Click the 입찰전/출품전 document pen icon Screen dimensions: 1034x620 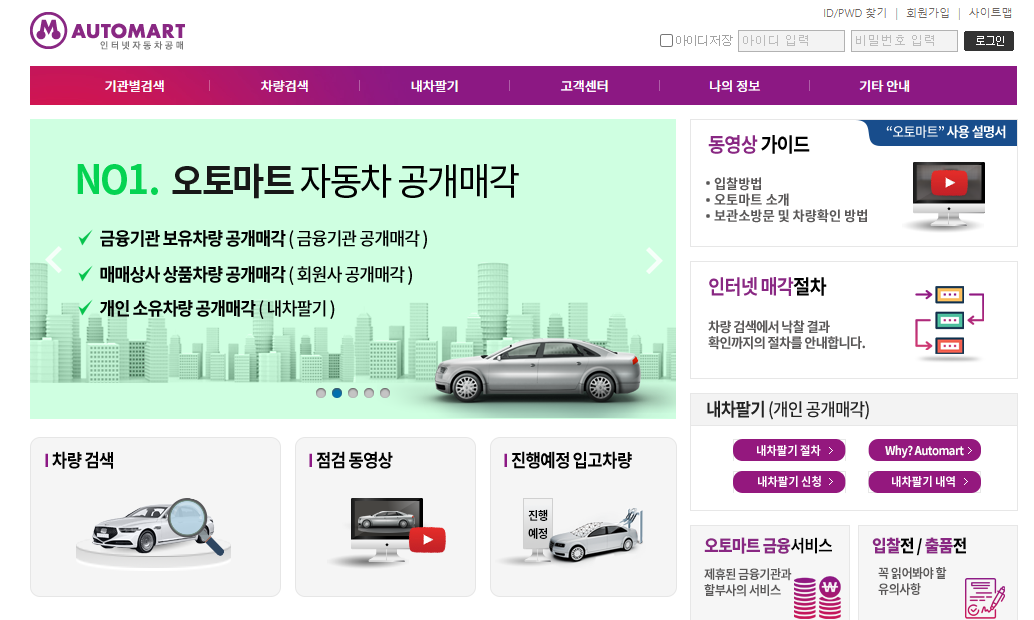985,598
